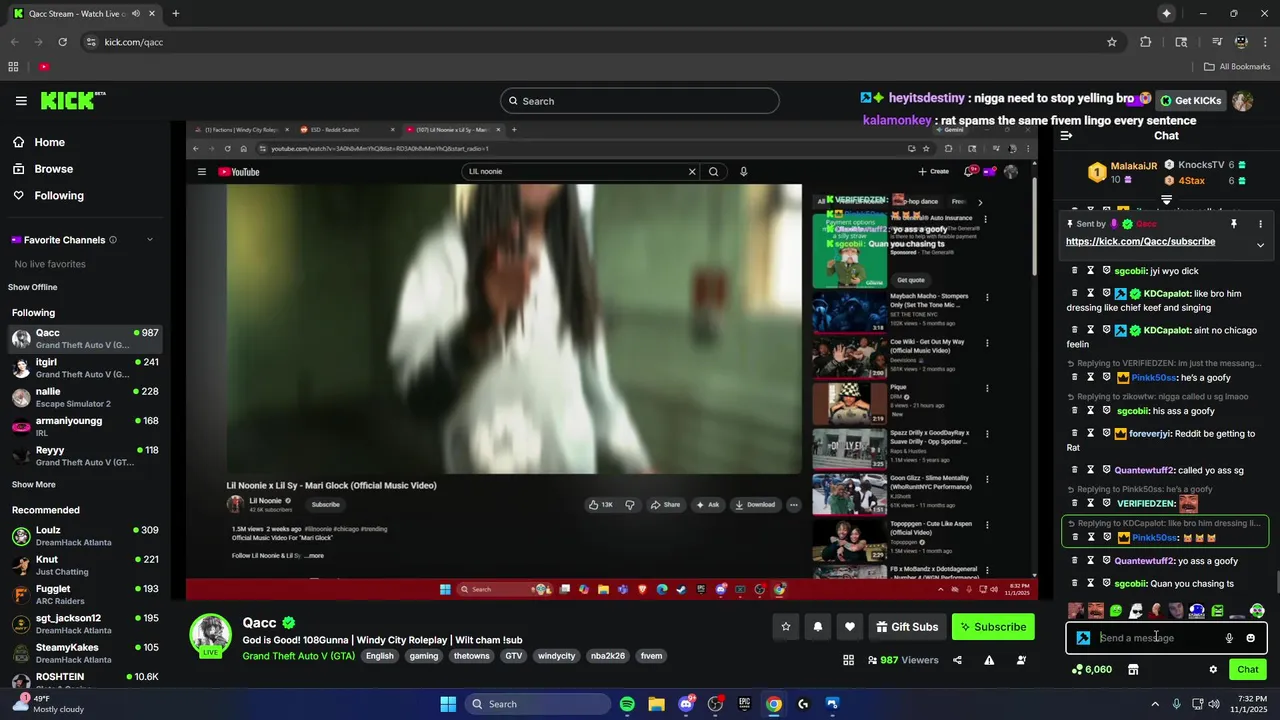Image resolution: width=1280 pixels, height=720 pixels.
Task: Open the emote picker
Action: [x=1250, y=638]
